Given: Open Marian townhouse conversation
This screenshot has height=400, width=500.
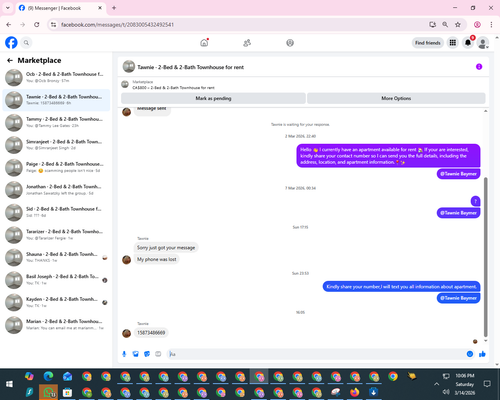Looking at the screenshot, I should (56, 325).
